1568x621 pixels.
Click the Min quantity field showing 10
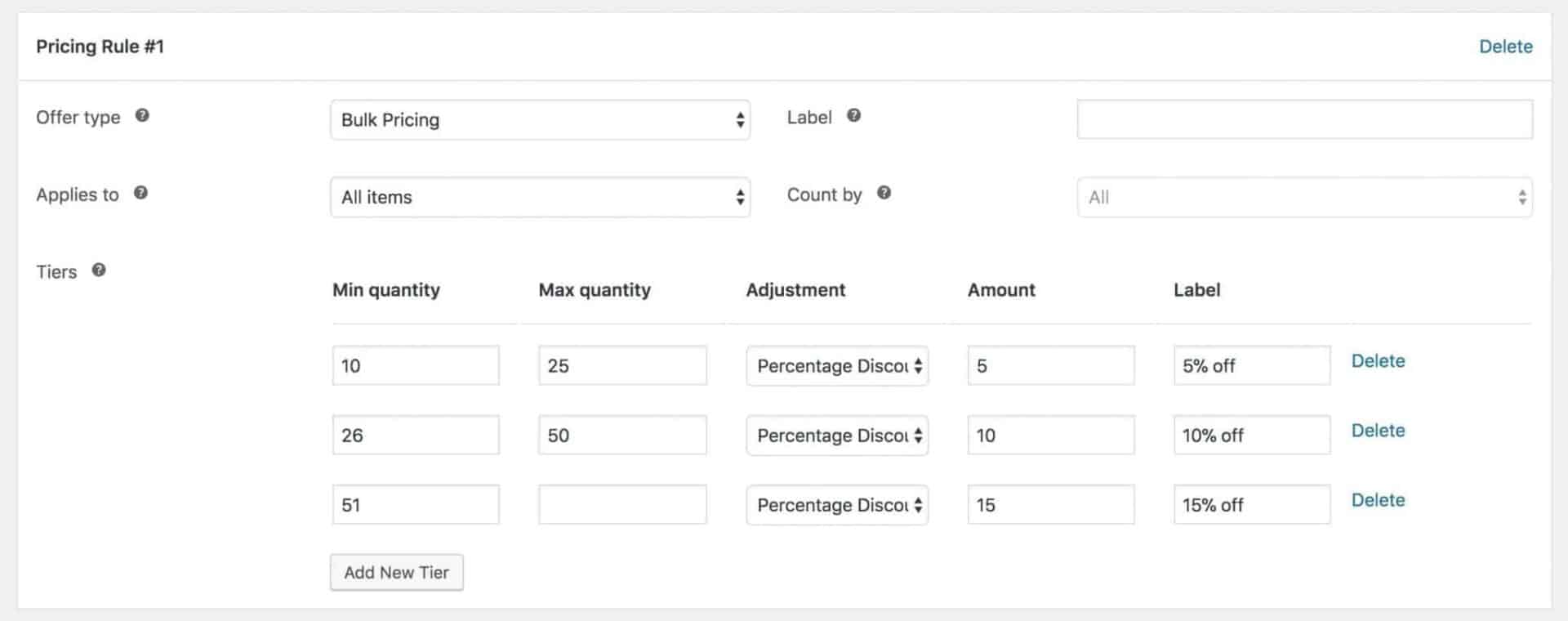coord(416,365)
